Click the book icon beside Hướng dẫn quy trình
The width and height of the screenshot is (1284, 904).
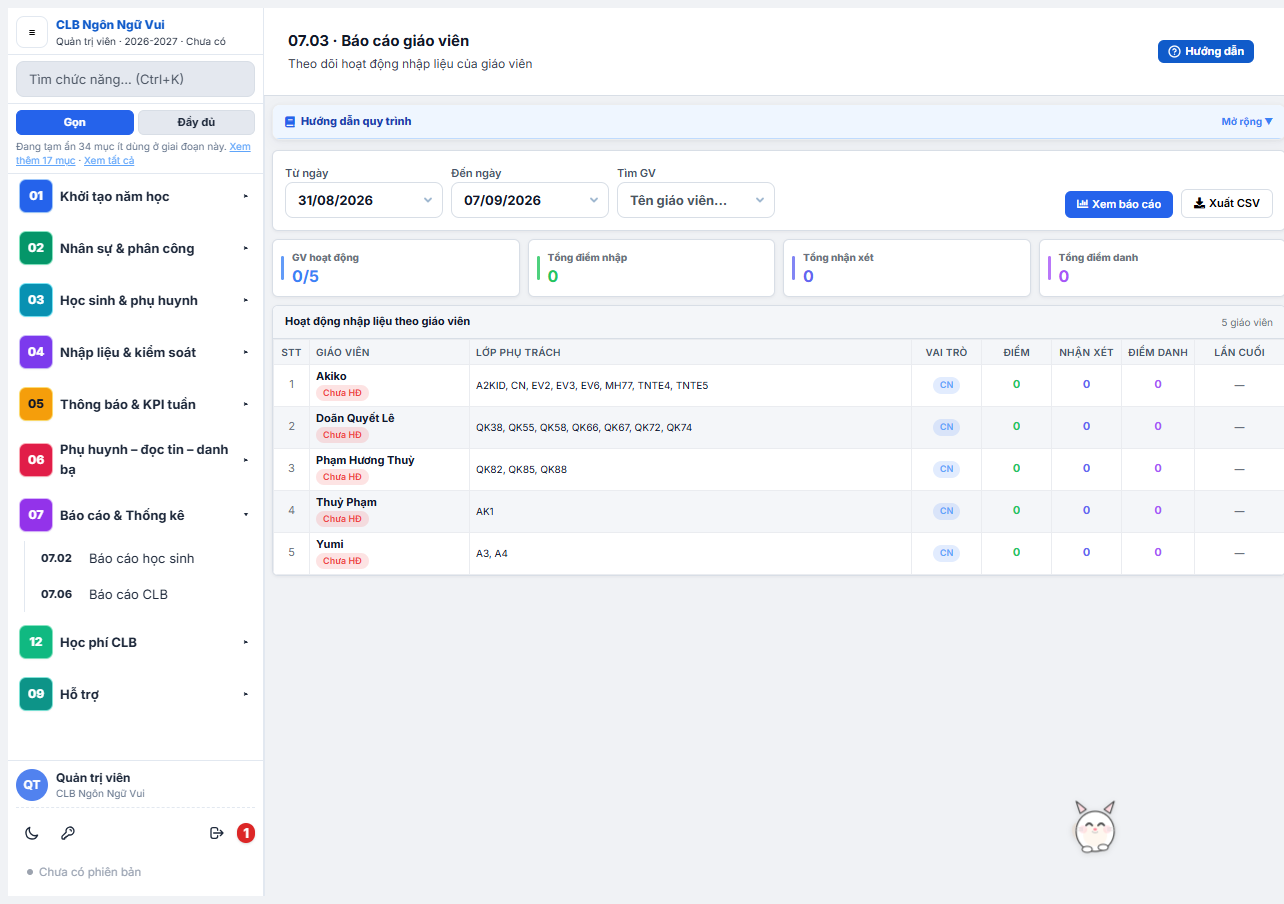click(290, 122)
